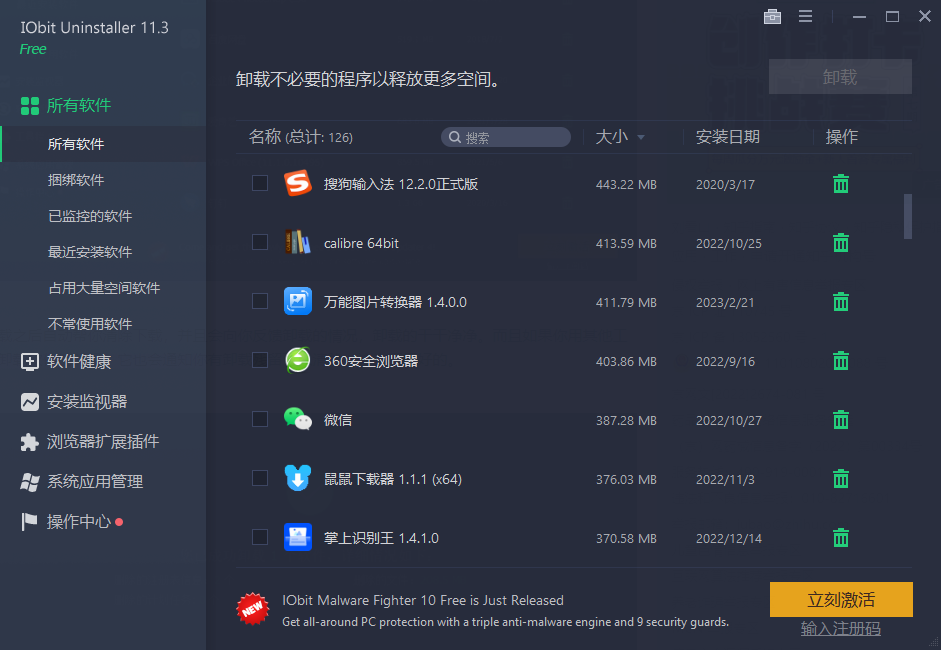Viewport: 941px width, 650px height.
Task: Click trash icon for 掌上识别王 1.4.1.0
Action: pos(841,537)
